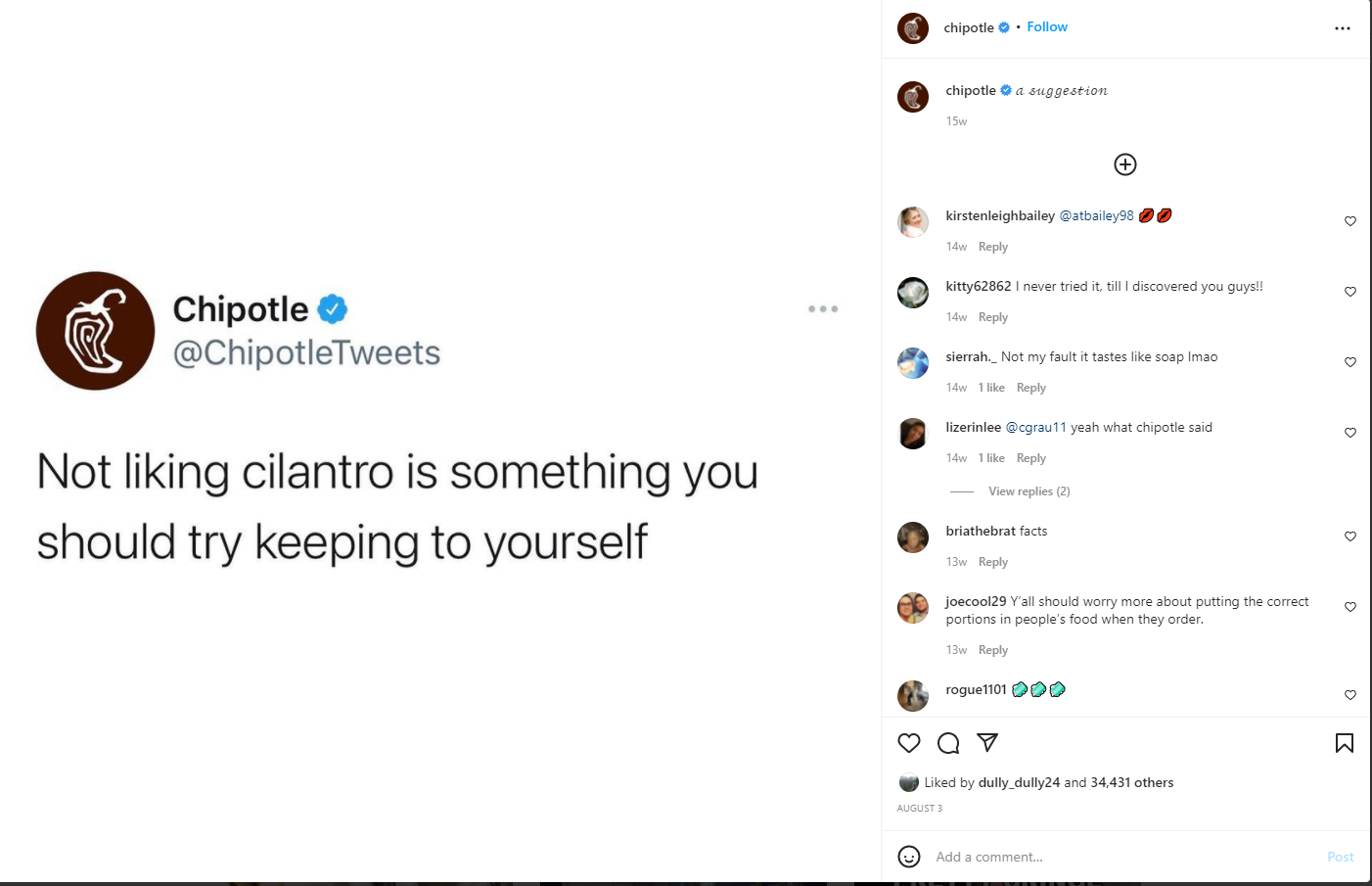View the 34,431 others likes list
The image size is (1372, 886).
click(x=1131, y=782)
